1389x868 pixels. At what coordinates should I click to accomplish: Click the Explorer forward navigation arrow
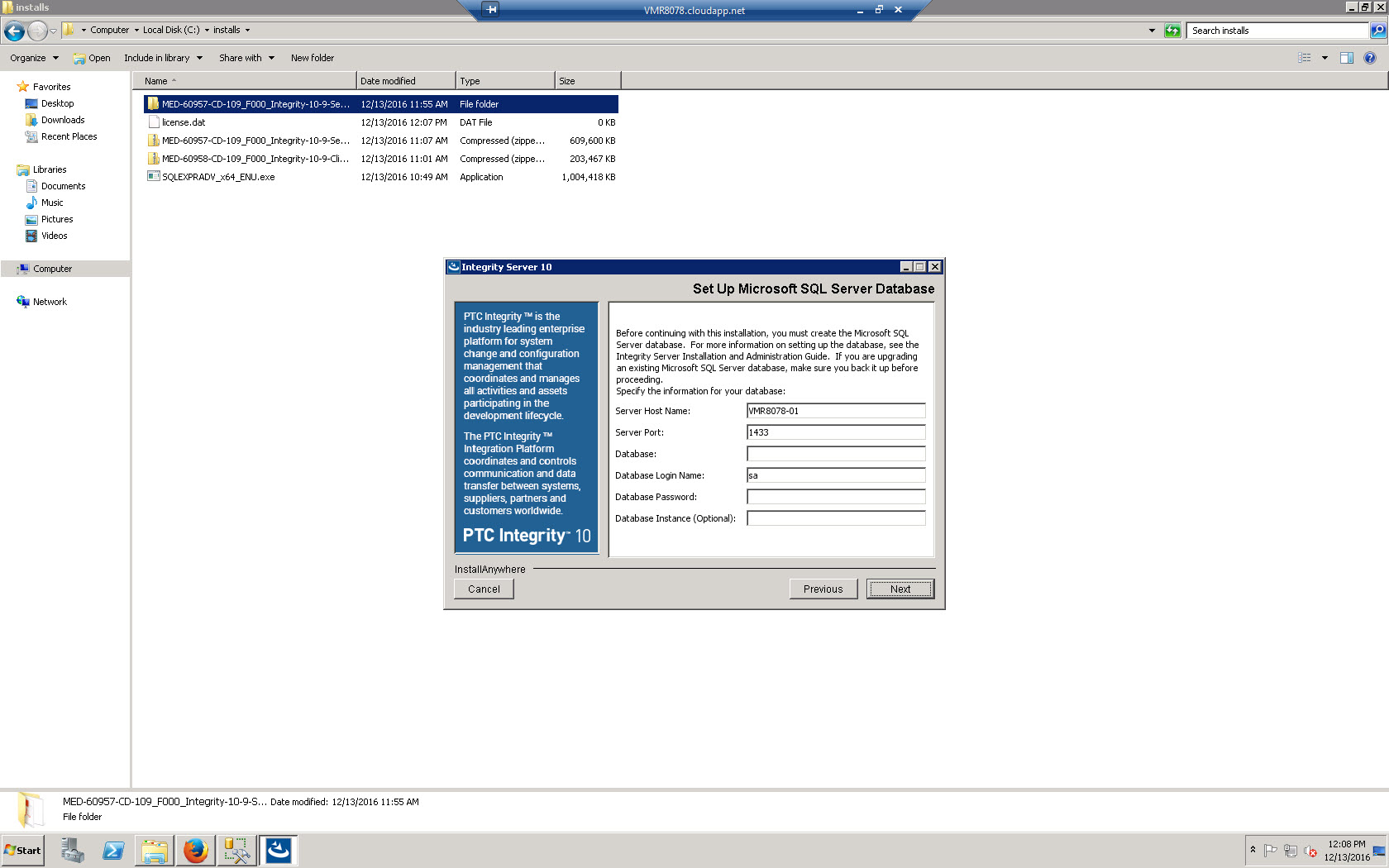(37, 31)
